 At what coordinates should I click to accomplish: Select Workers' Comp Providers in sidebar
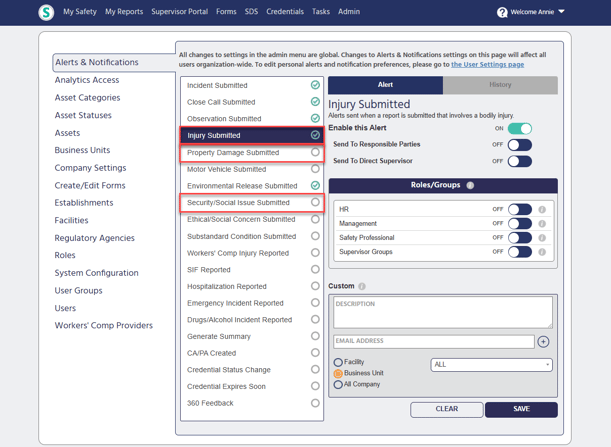[103, 326]
